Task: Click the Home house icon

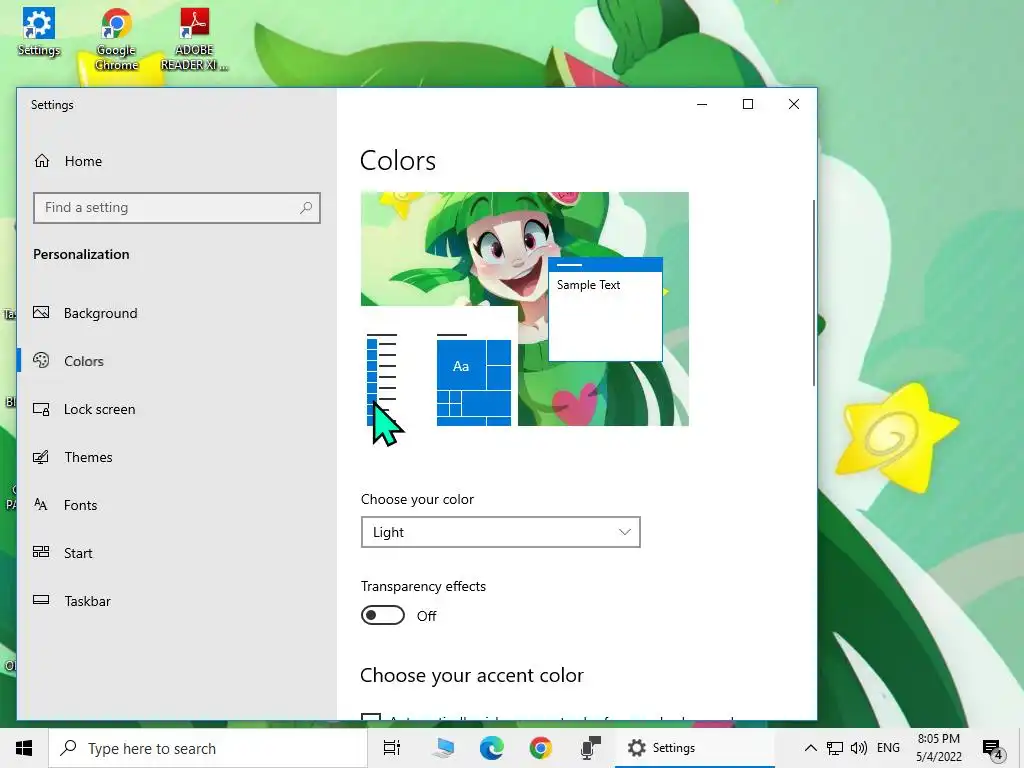Action: coord(42,161)
